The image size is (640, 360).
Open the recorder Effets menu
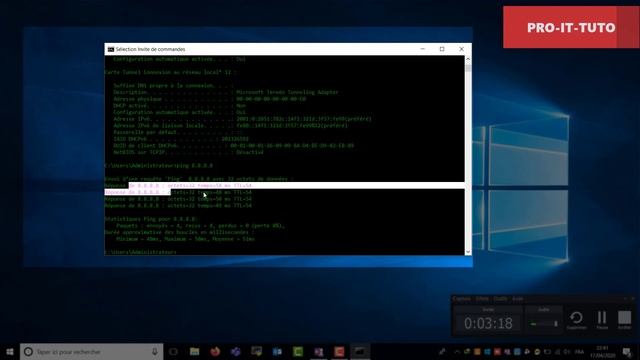point(482,299)
